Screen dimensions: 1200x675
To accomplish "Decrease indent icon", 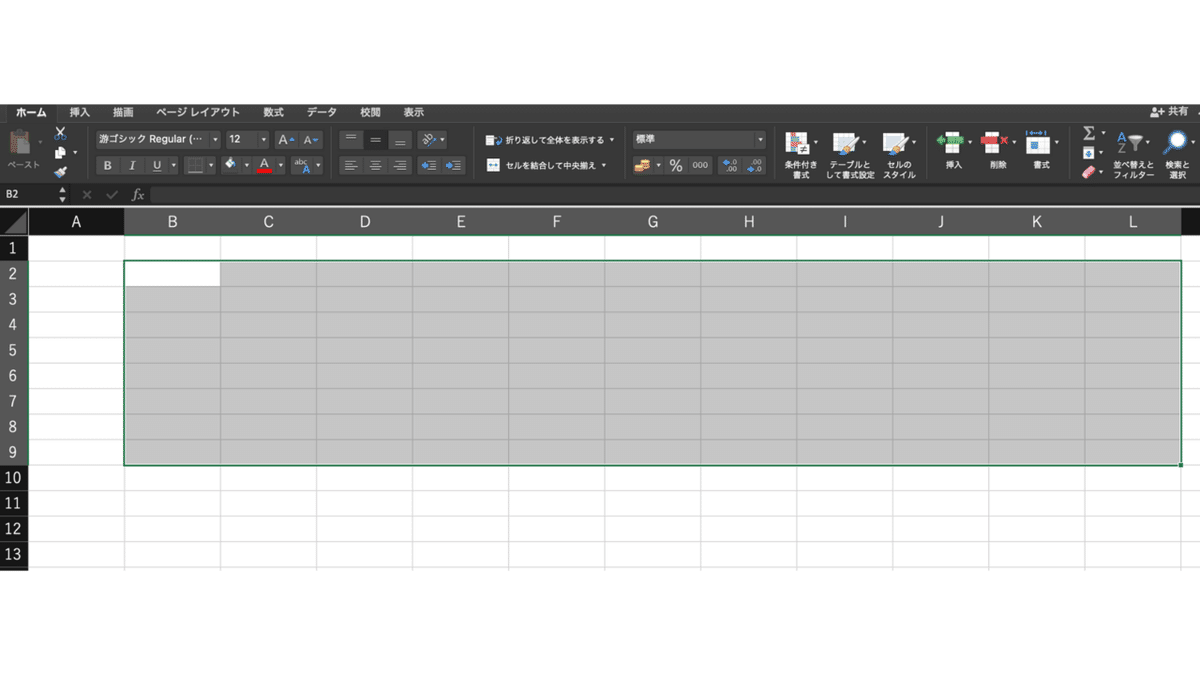I will tap(428, 165).
